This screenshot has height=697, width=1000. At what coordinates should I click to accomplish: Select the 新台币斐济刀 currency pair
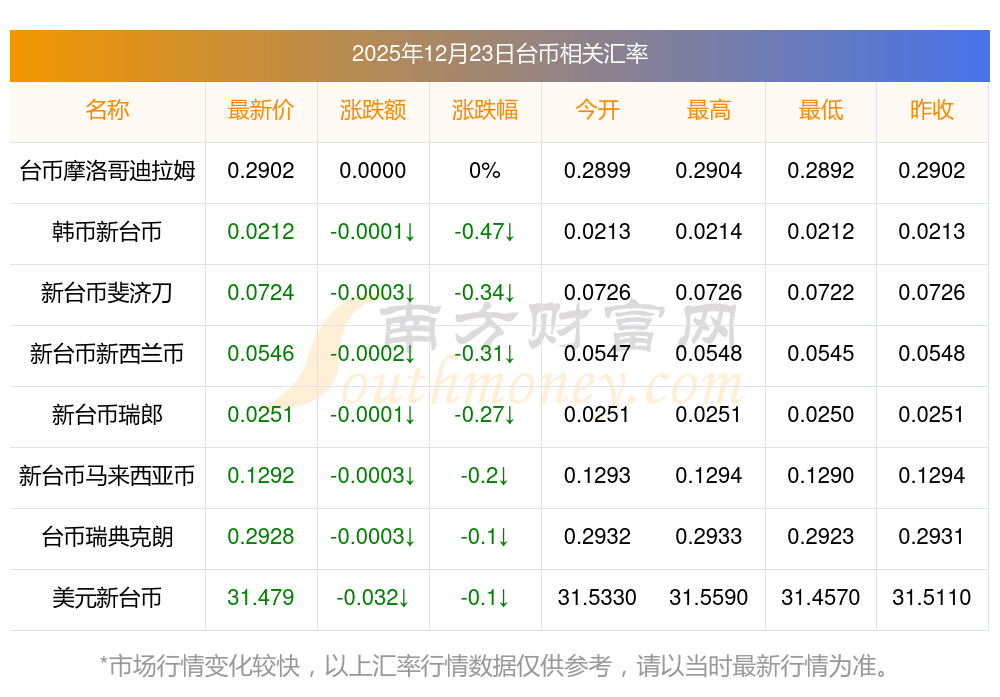click(x=107, y=293)
